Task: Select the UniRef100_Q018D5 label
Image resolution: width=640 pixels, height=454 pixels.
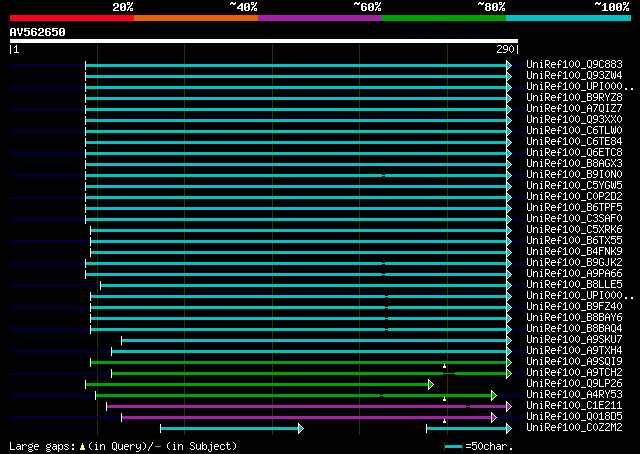Action: click(574, 417)
